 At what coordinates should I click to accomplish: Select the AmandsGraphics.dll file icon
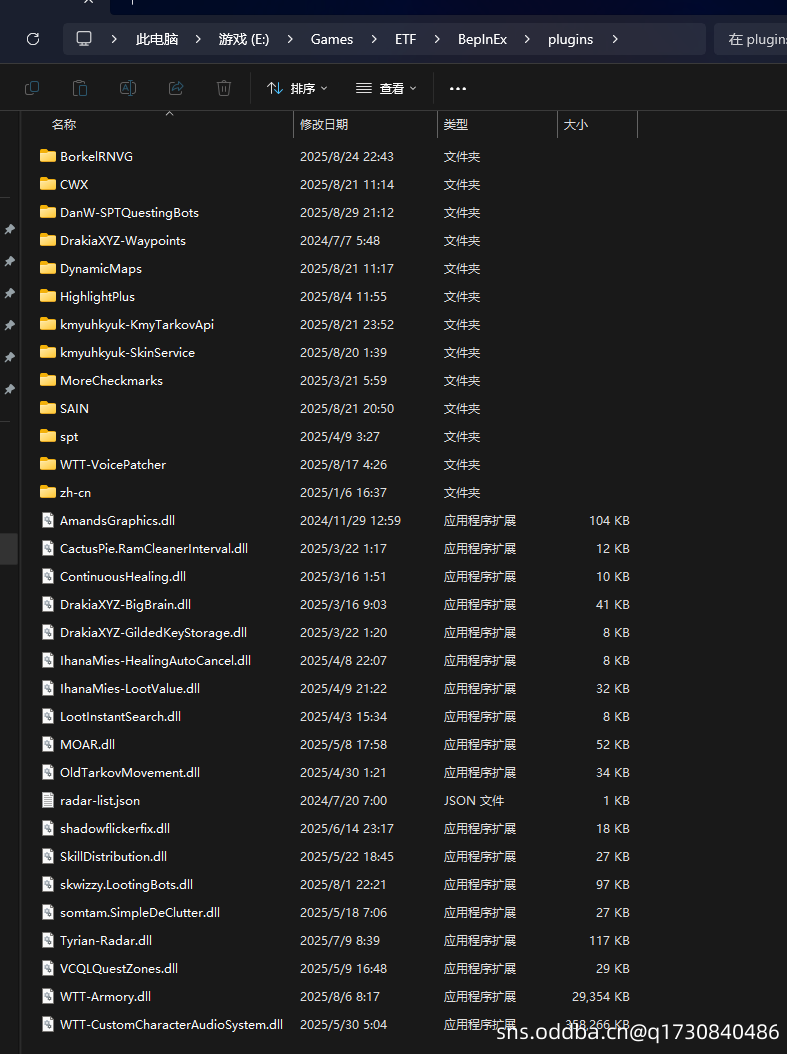pos(48,520)
